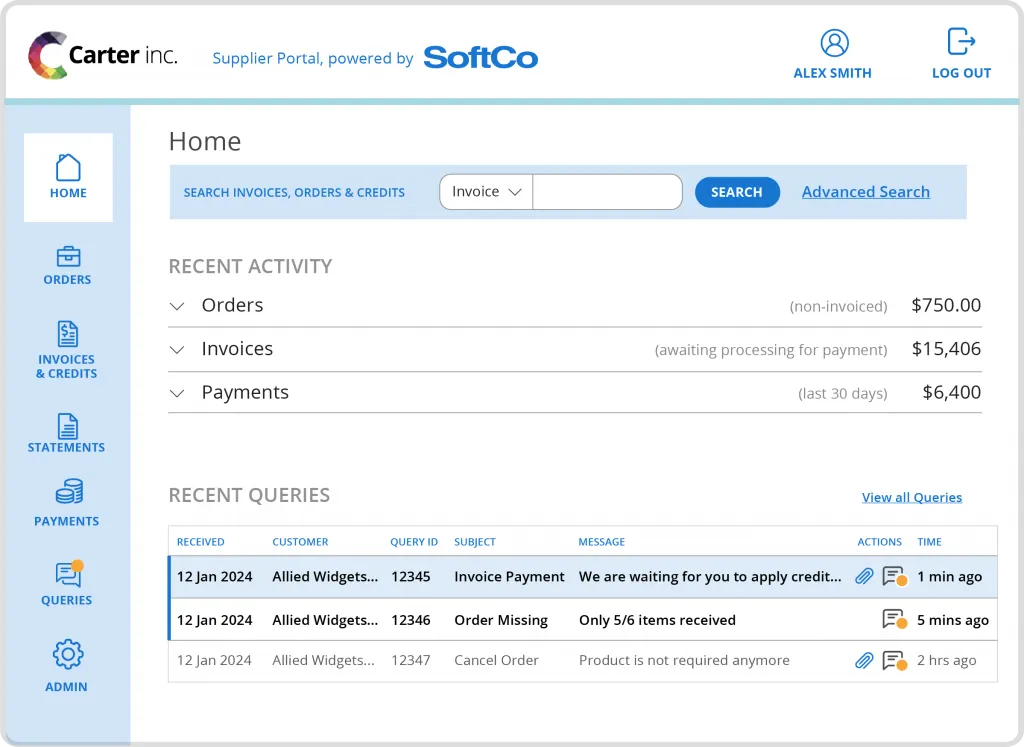Follow the View all Queries link
Image resolution: width=1024 pixels, height=747 pixels.
[911, 497]
